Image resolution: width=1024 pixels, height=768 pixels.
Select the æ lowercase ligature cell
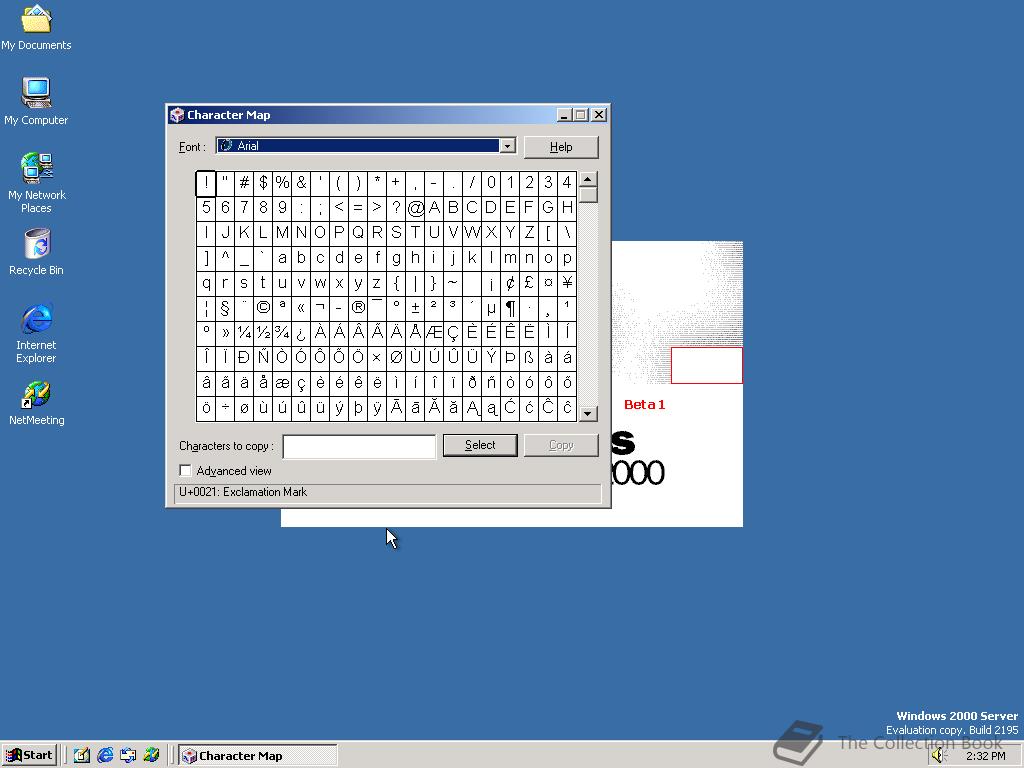point(282,383)
